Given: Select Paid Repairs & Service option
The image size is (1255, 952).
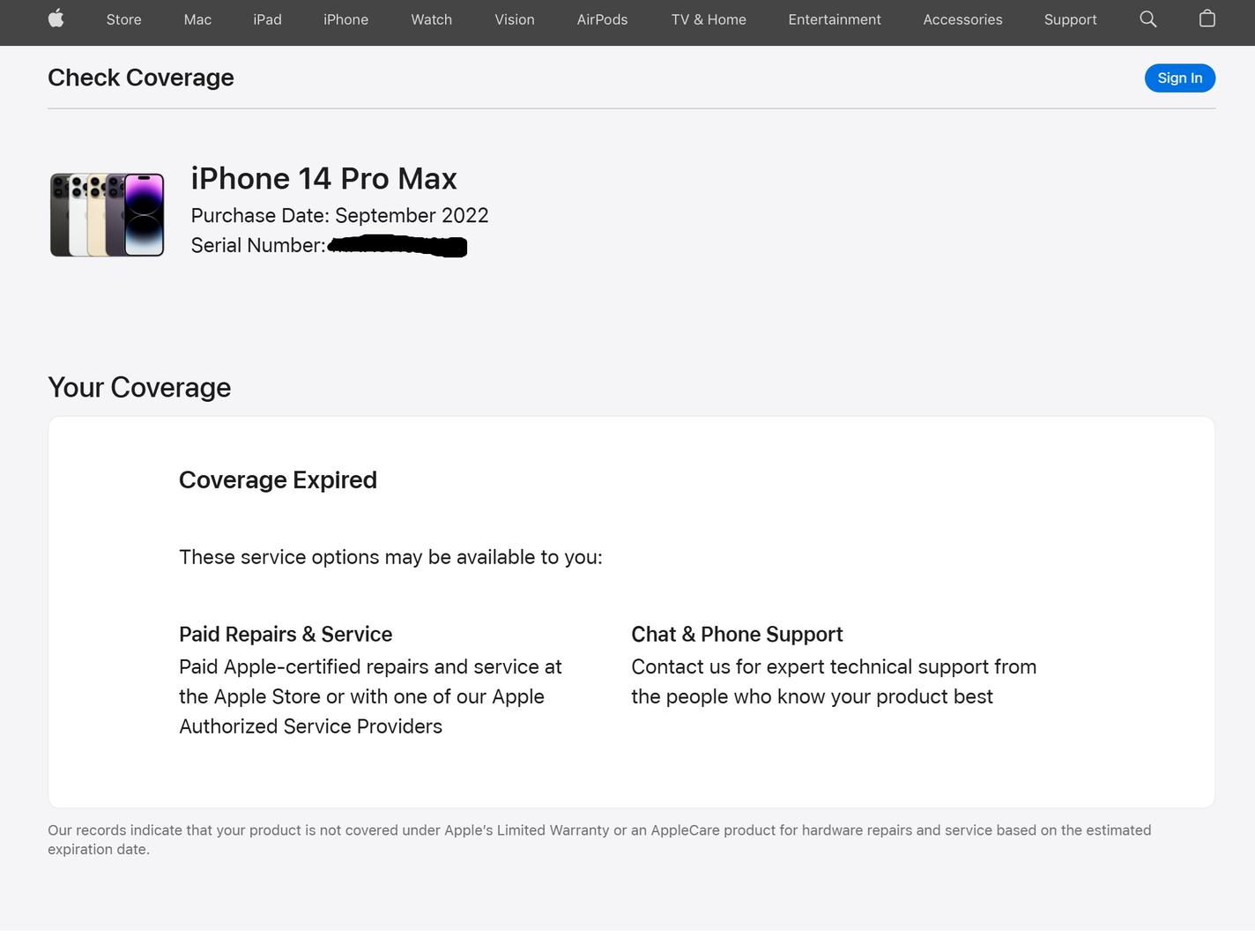Looking at the screenshot, I should pyautogui.click(x=286, y=635).
